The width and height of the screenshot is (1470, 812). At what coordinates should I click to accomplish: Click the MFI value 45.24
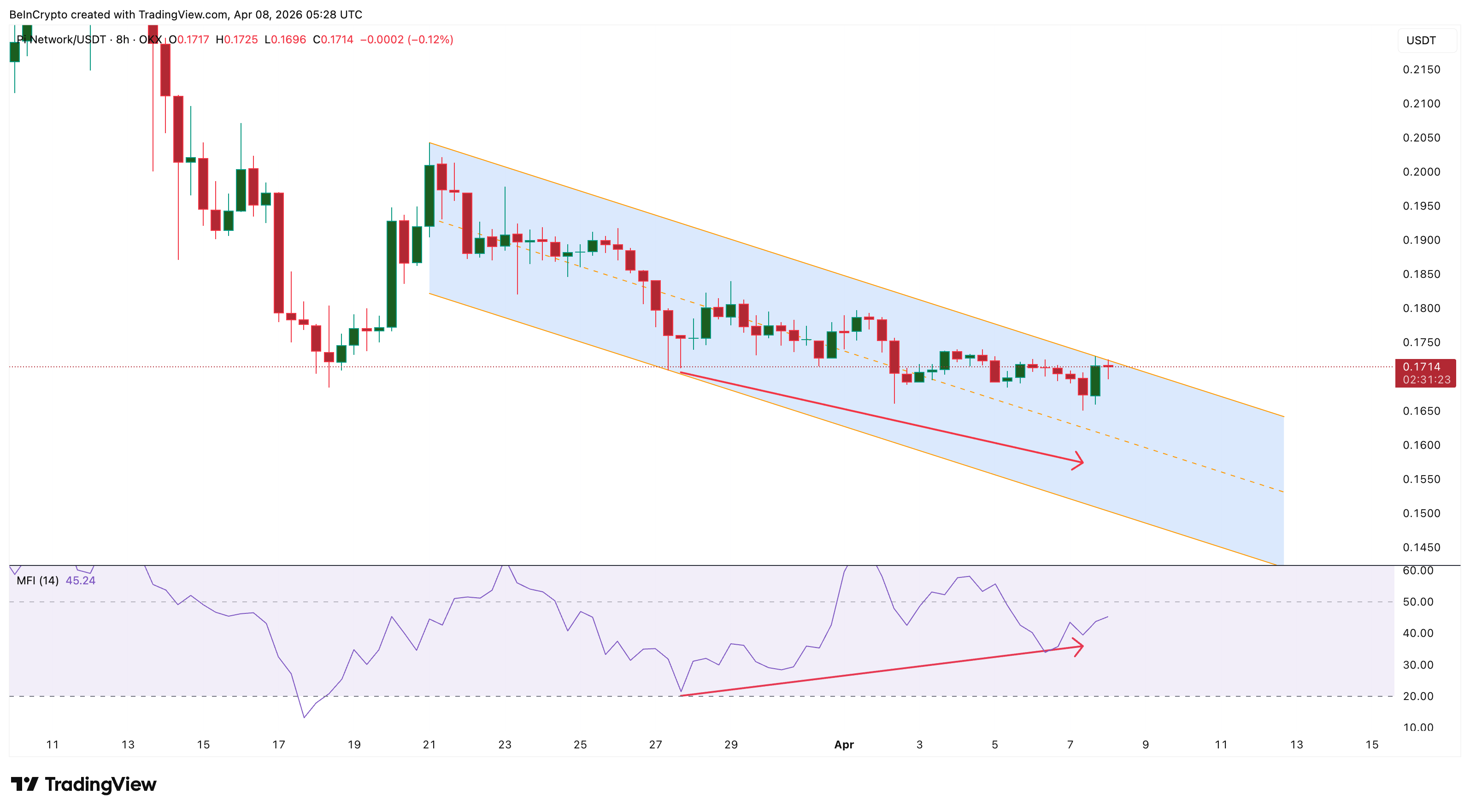pos(81,580)
